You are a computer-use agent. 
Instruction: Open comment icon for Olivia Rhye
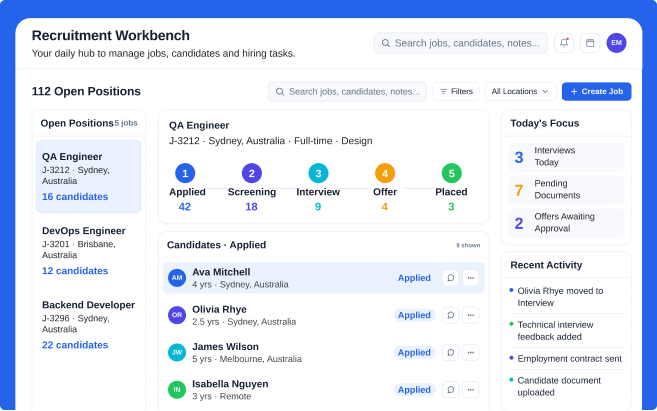[450, 315]
